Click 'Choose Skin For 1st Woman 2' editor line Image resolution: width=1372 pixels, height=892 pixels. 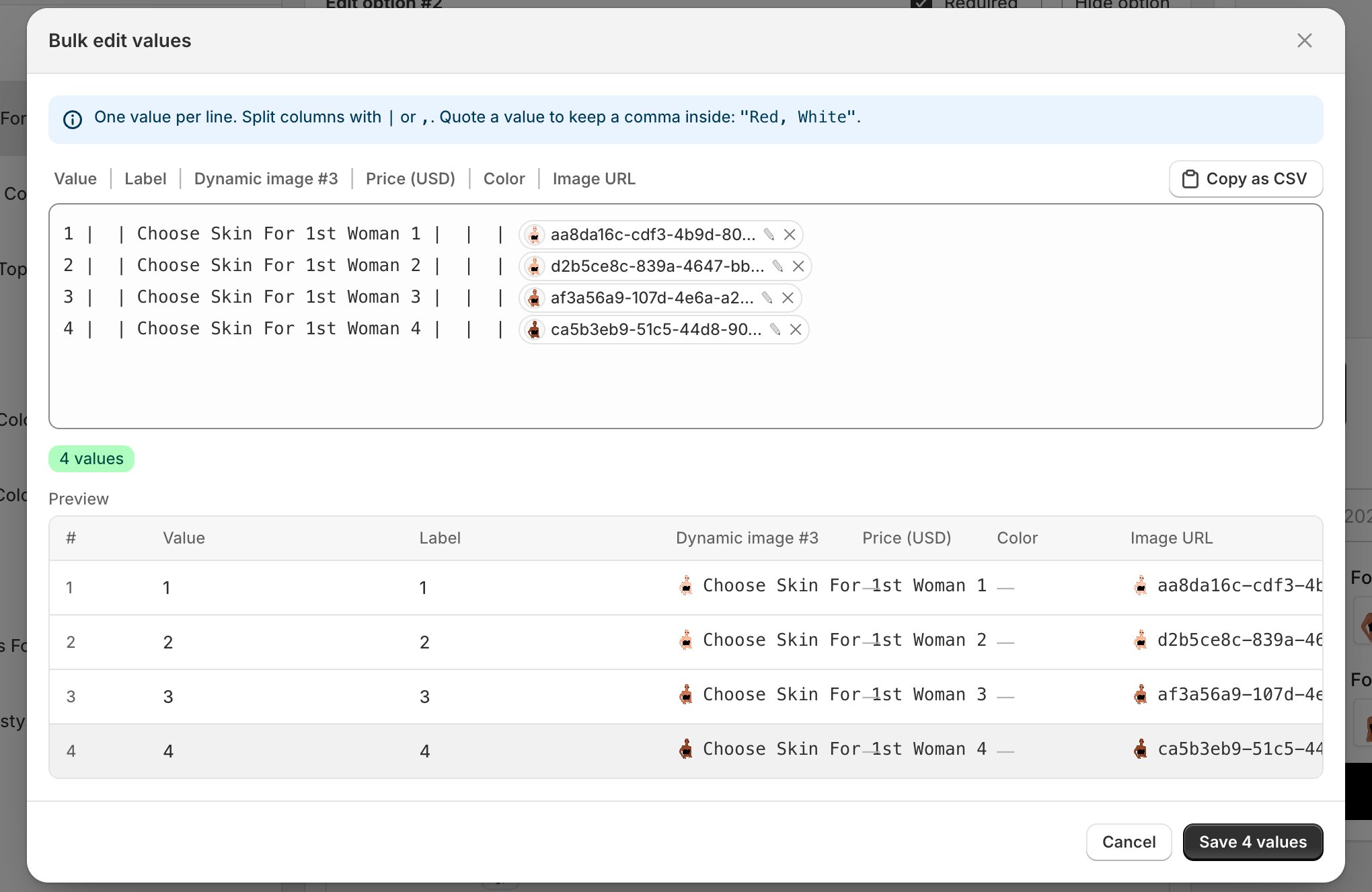(279, 266)
